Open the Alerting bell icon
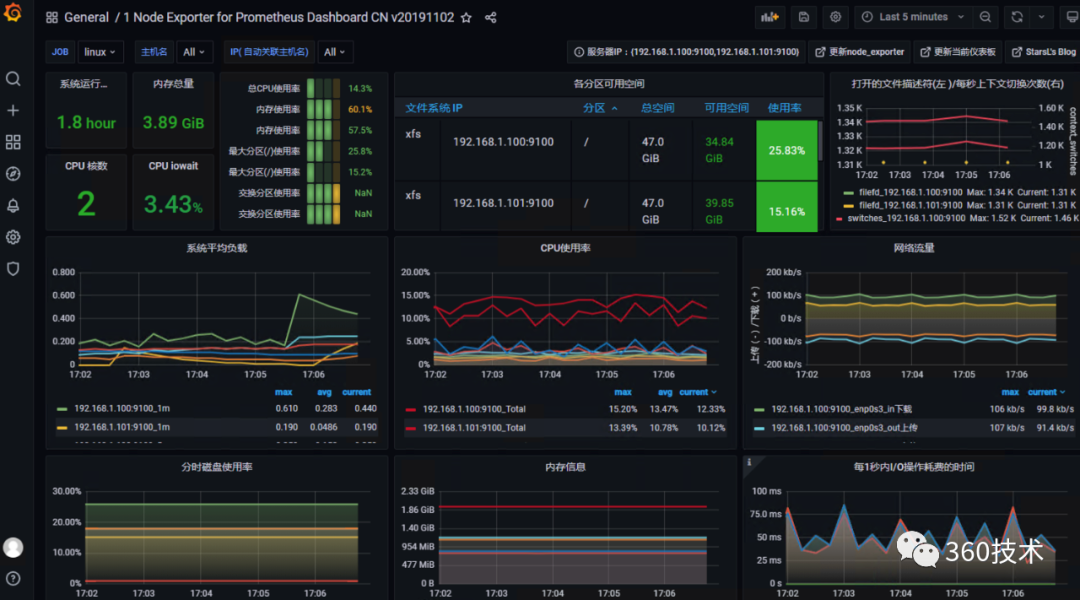 click(x=13, y=205)
